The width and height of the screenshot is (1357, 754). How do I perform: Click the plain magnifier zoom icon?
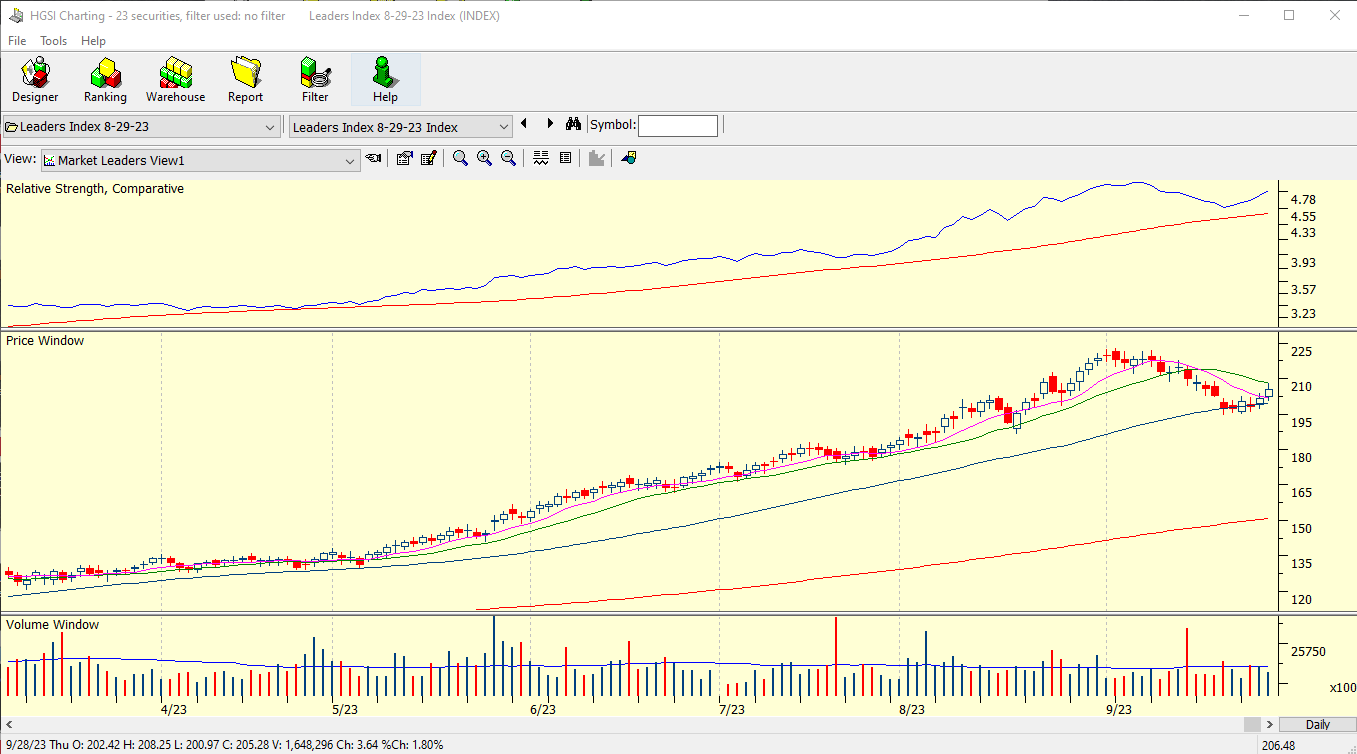[x=460, y=158]
